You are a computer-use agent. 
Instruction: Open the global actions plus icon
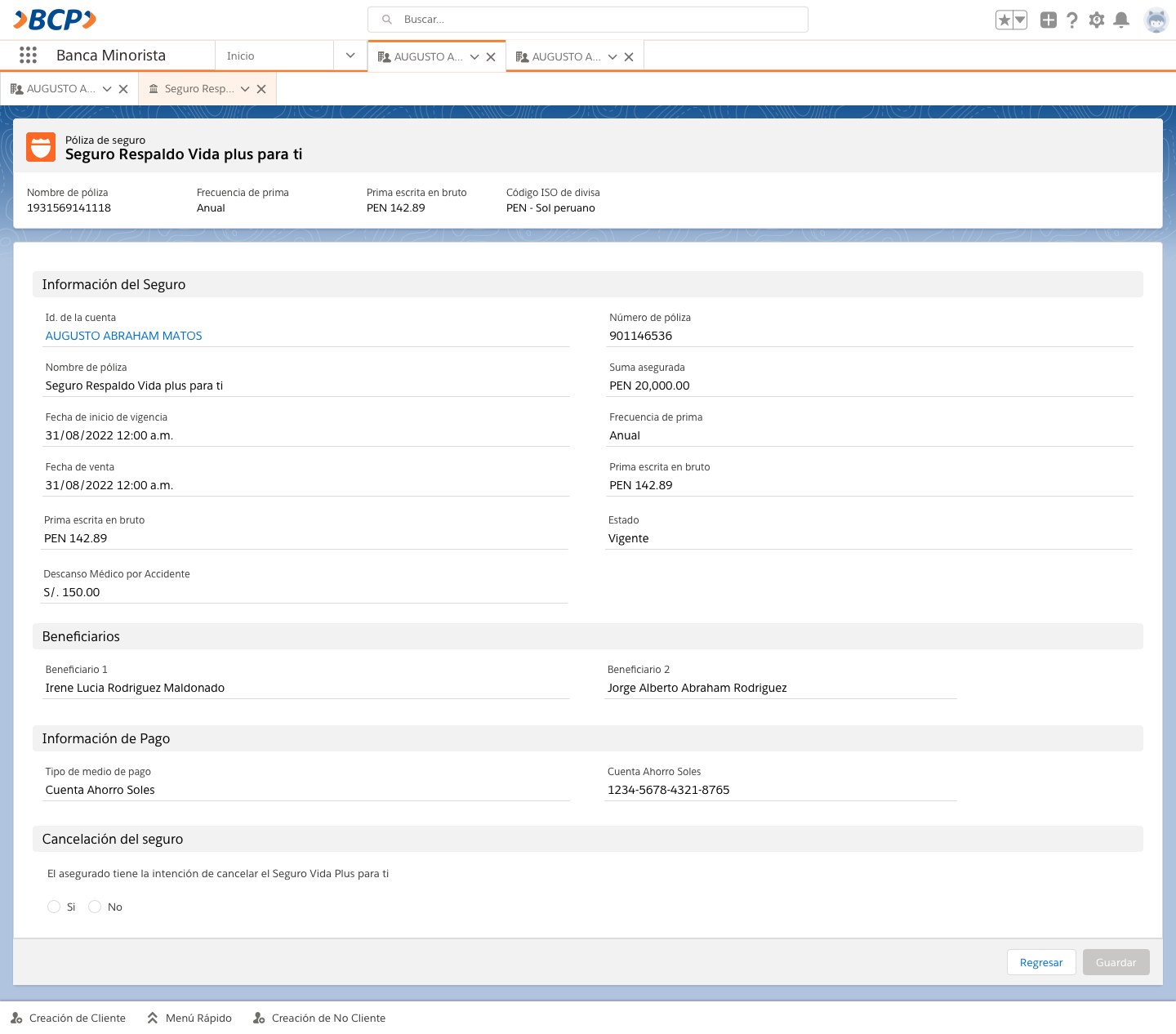pos(1049,20)
